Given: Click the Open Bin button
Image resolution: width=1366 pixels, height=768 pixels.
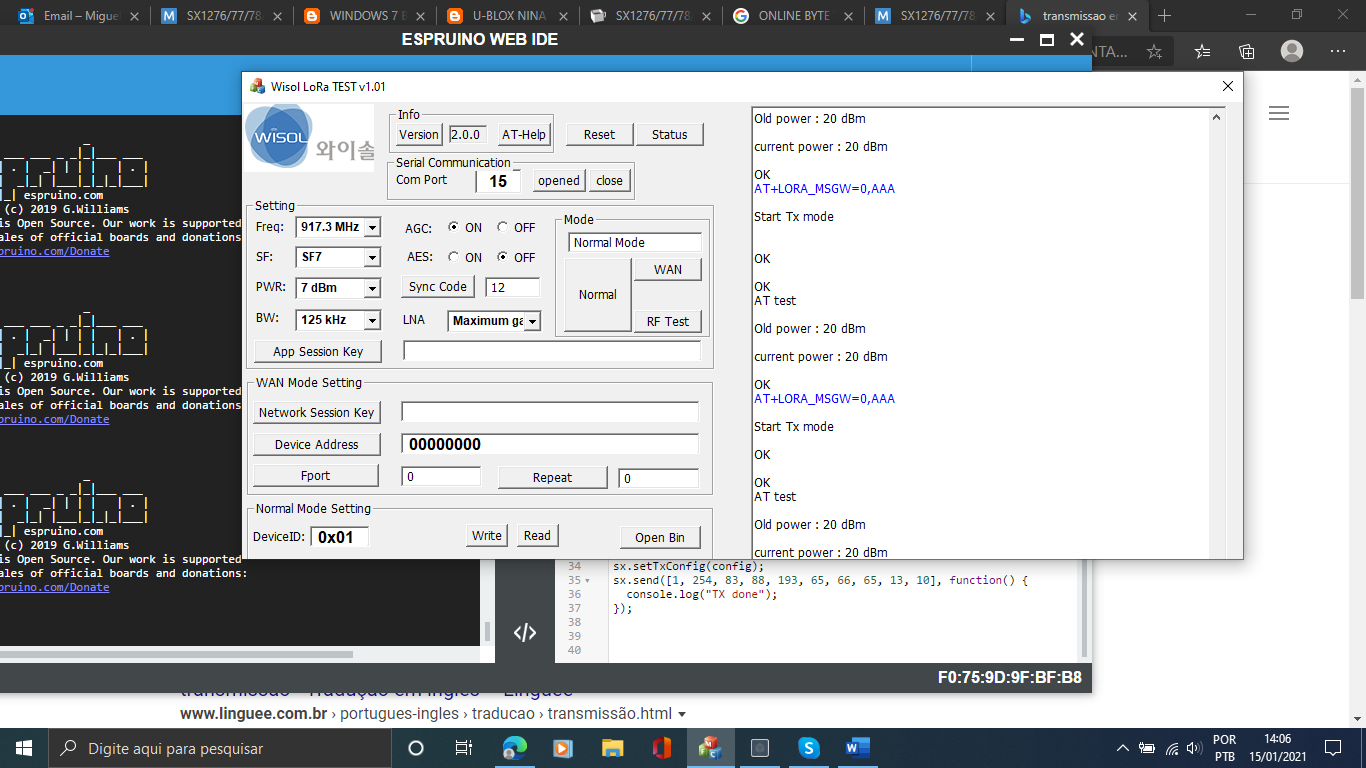Looking at the screenshot, I should point(660,538).
